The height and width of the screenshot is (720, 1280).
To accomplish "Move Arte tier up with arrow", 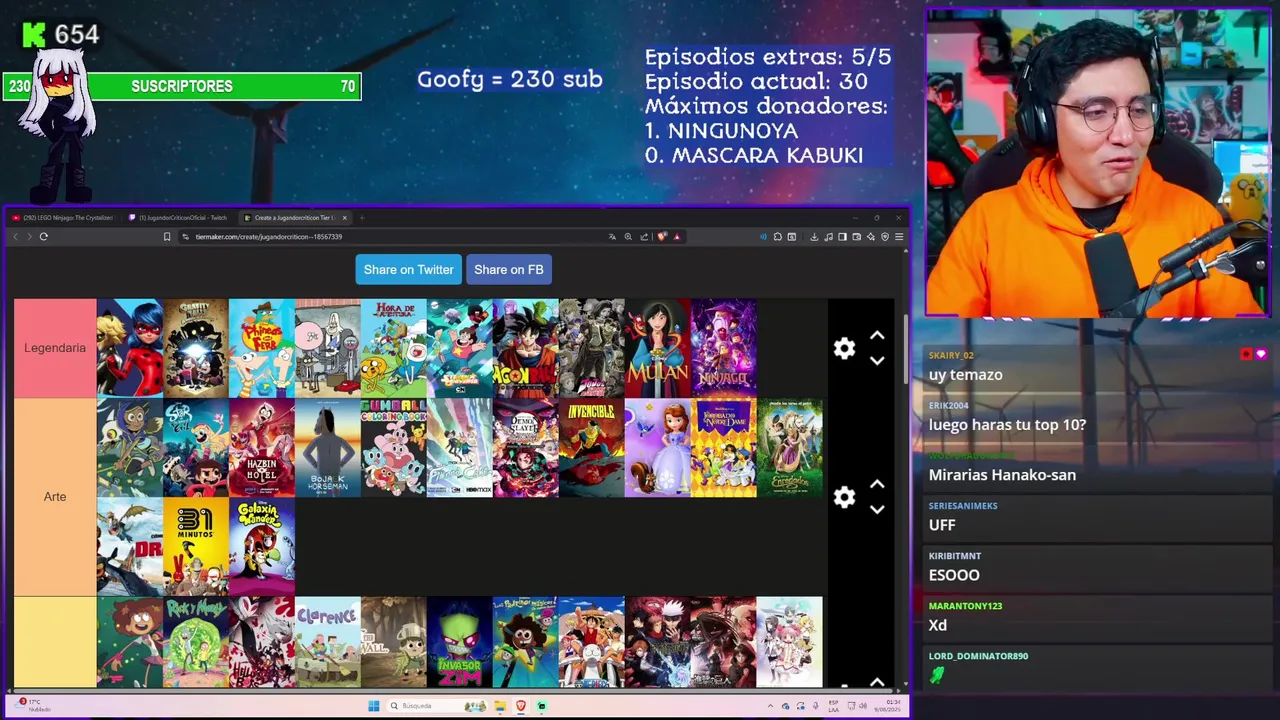I will (877, 485).
